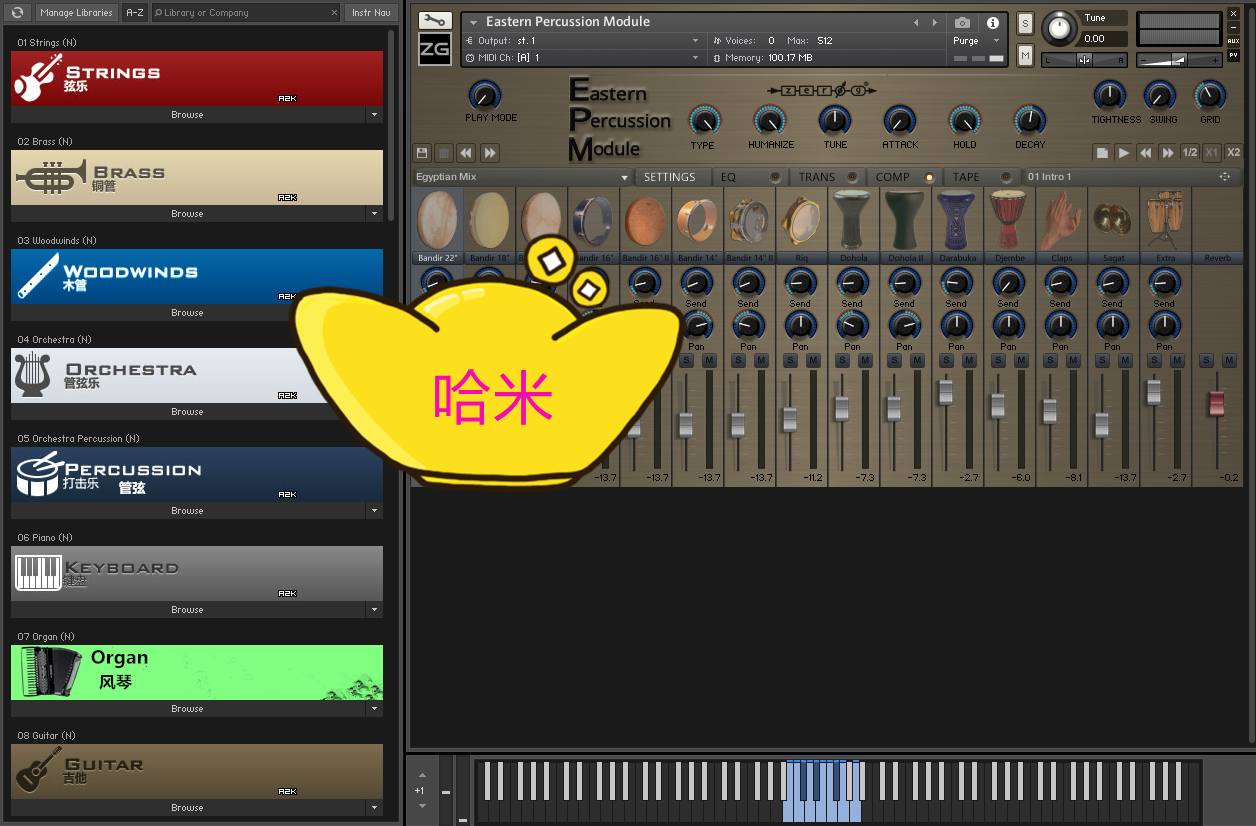Screen dimensions: 1256x826
Task: Switch to the EQ tab label
Action: coord(729,177)
